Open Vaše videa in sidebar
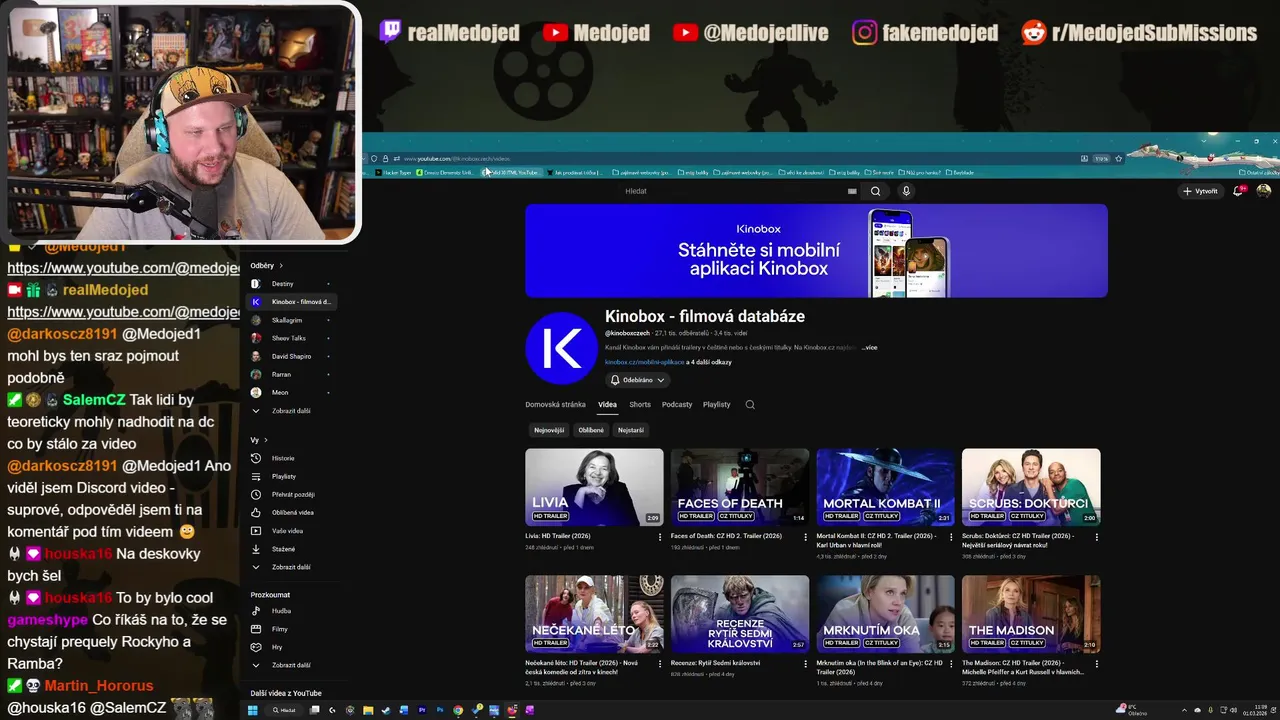The height and width of the screenshot is (720, 1280). pos(291,531)
